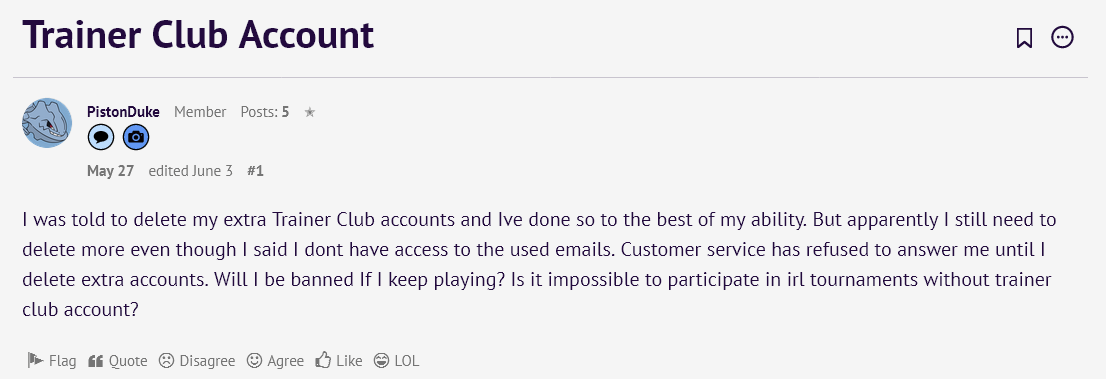Click the star rank icon
Screen dimensions: 1106x379
tap(310, 112)
